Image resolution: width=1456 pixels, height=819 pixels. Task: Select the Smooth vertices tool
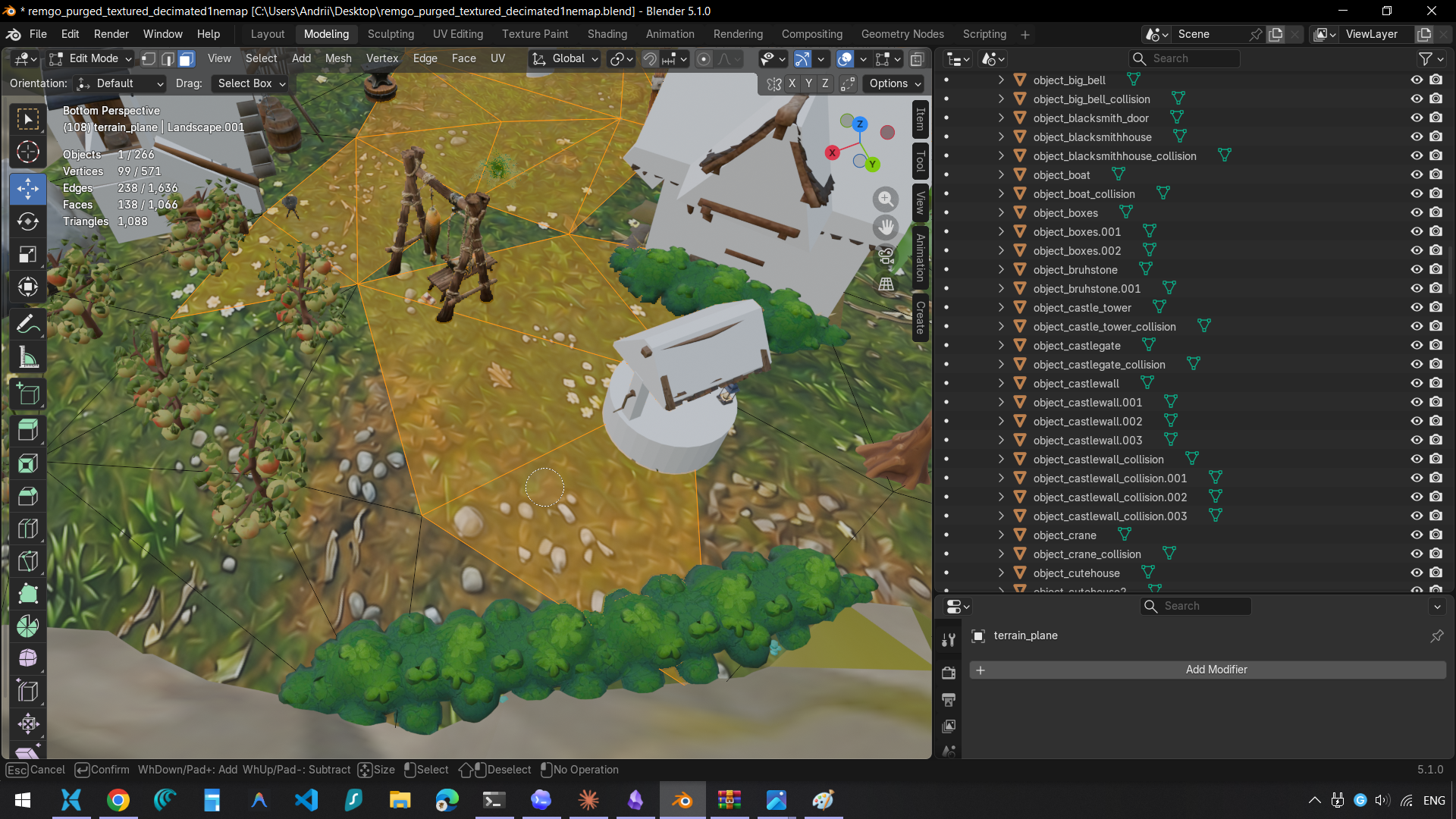(x=28, y=658)
